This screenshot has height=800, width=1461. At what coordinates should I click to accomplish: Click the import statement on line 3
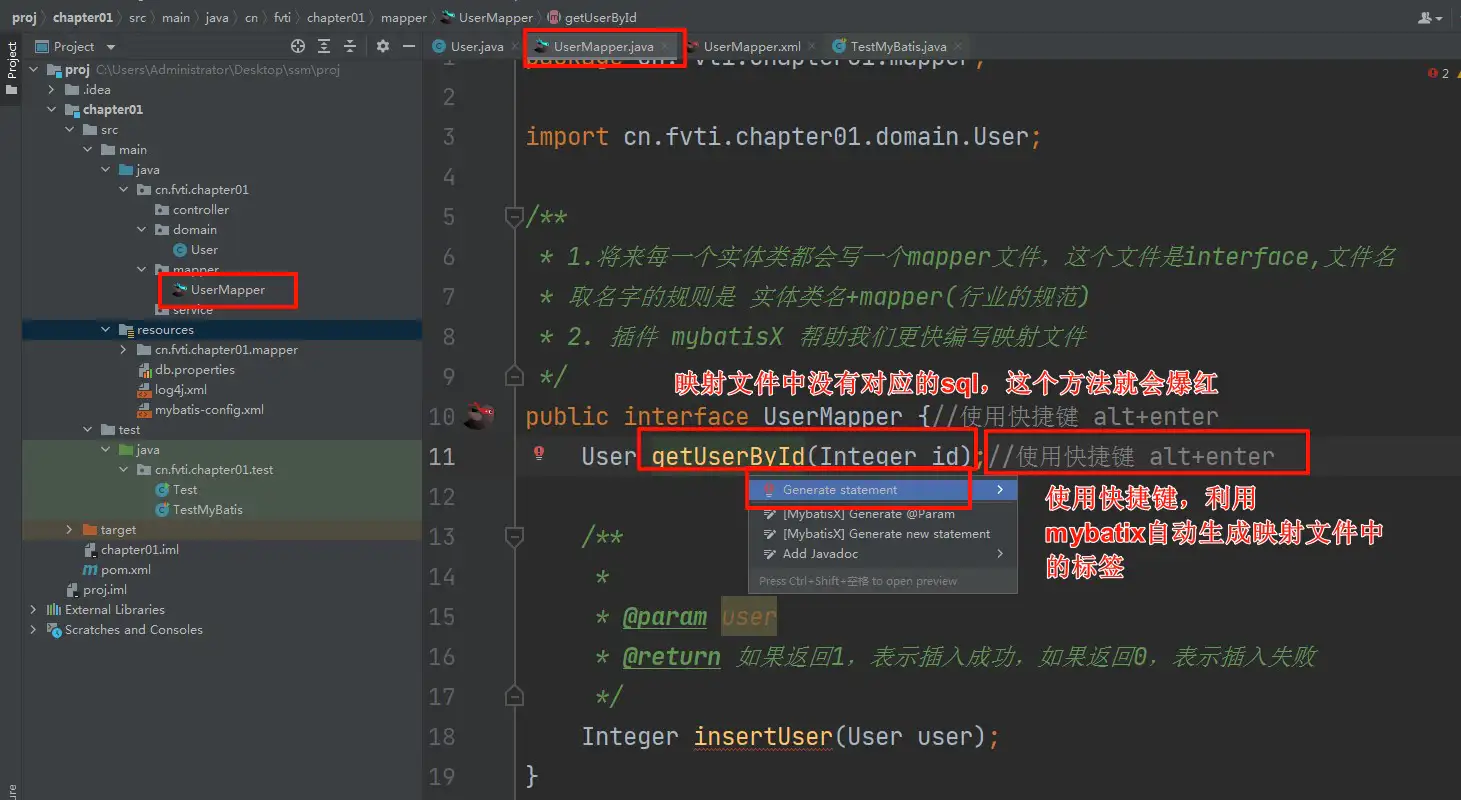pos(784,137)
